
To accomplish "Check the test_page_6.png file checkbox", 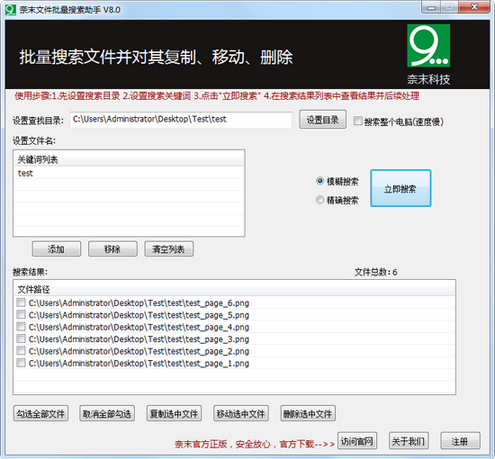I will (21, 303).
